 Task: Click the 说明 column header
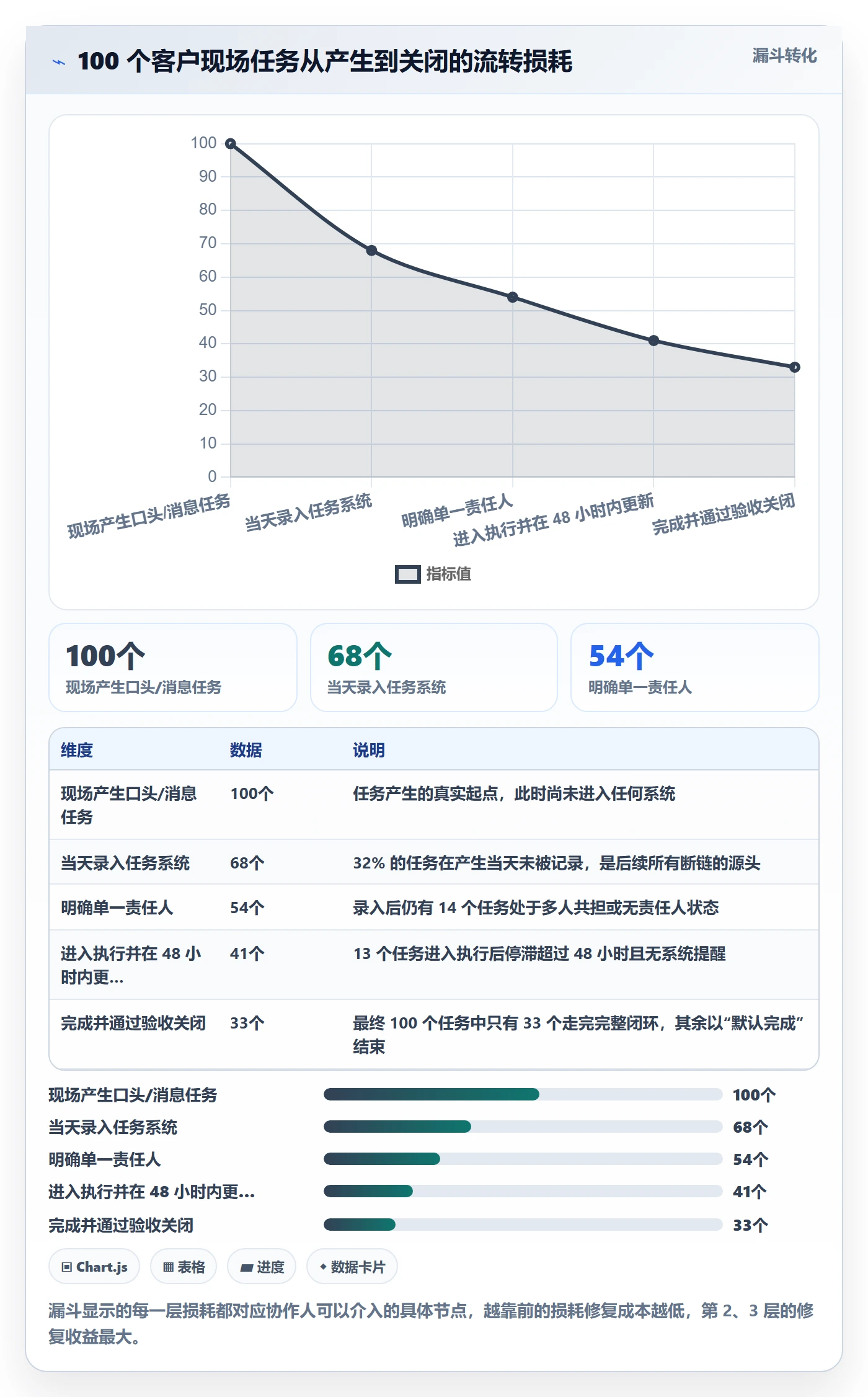tap(369, 750)
